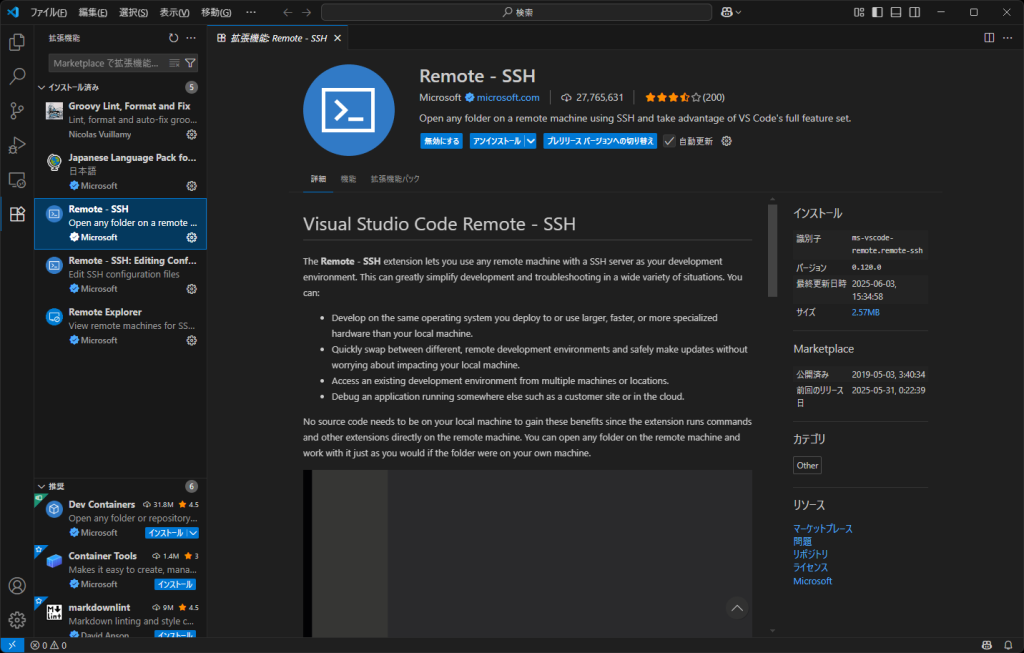Open the 移動 menu
The height and width of the screenshot is (653, 1024).
216,12
